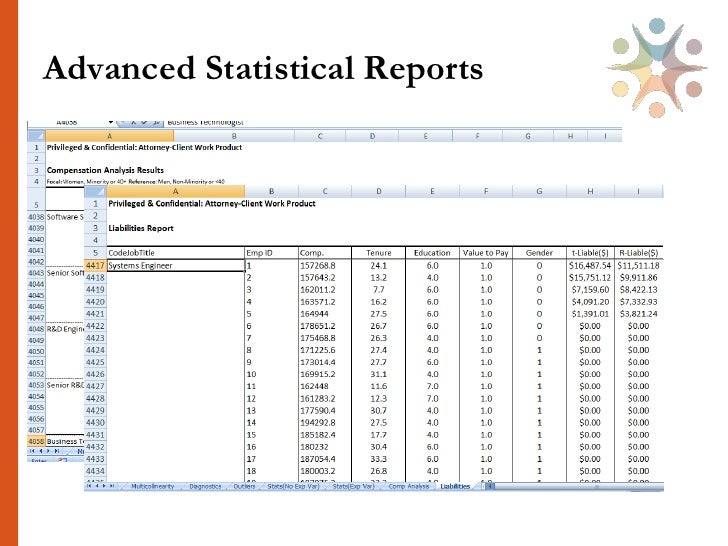
Task: Click last-sheet arrow in Compensation Analysis workbook
Action: [57, 451]
